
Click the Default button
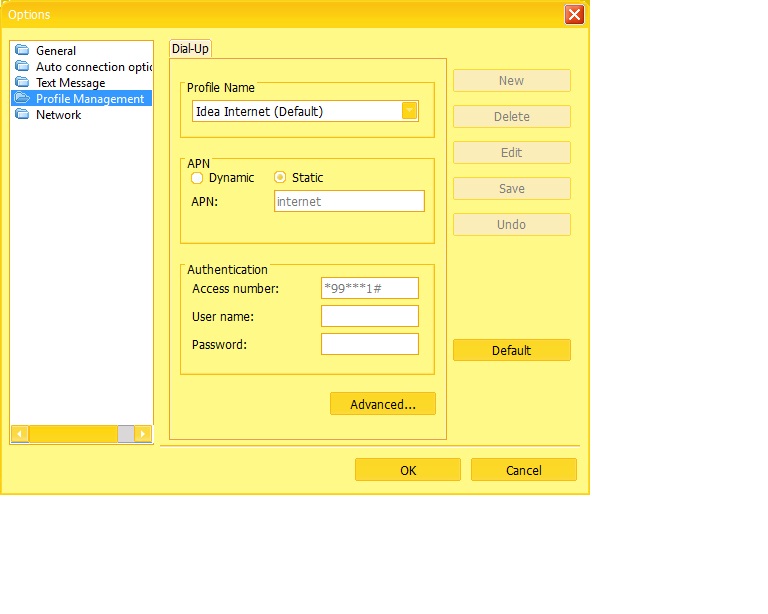[511, 351]
